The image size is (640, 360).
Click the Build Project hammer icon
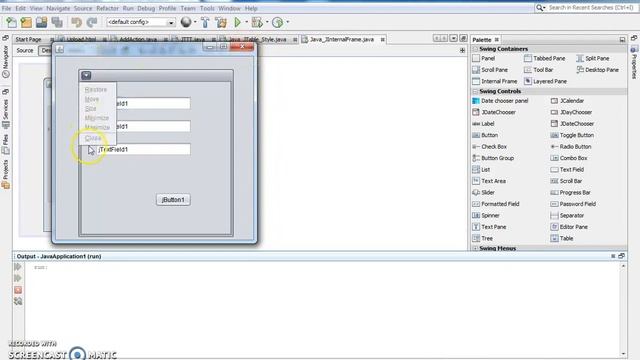click(205, 22)
